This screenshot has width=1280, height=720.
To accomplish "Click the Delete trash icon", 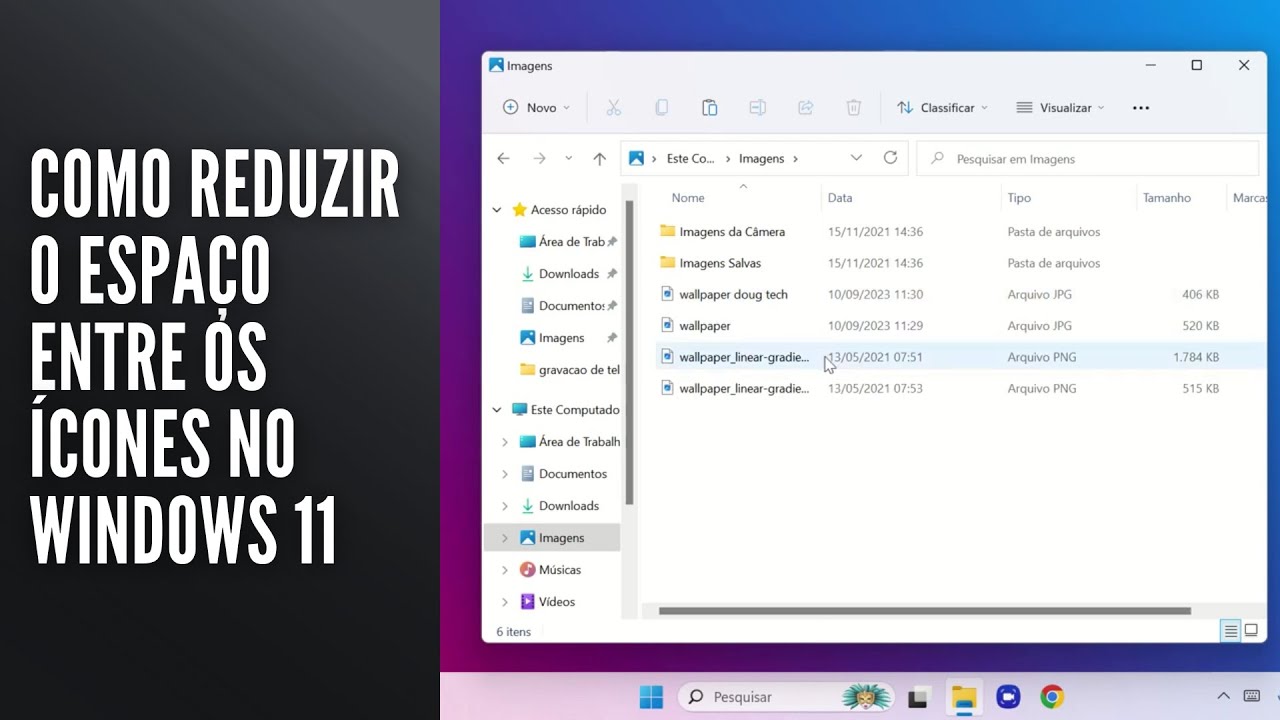I will coord(853,107).
